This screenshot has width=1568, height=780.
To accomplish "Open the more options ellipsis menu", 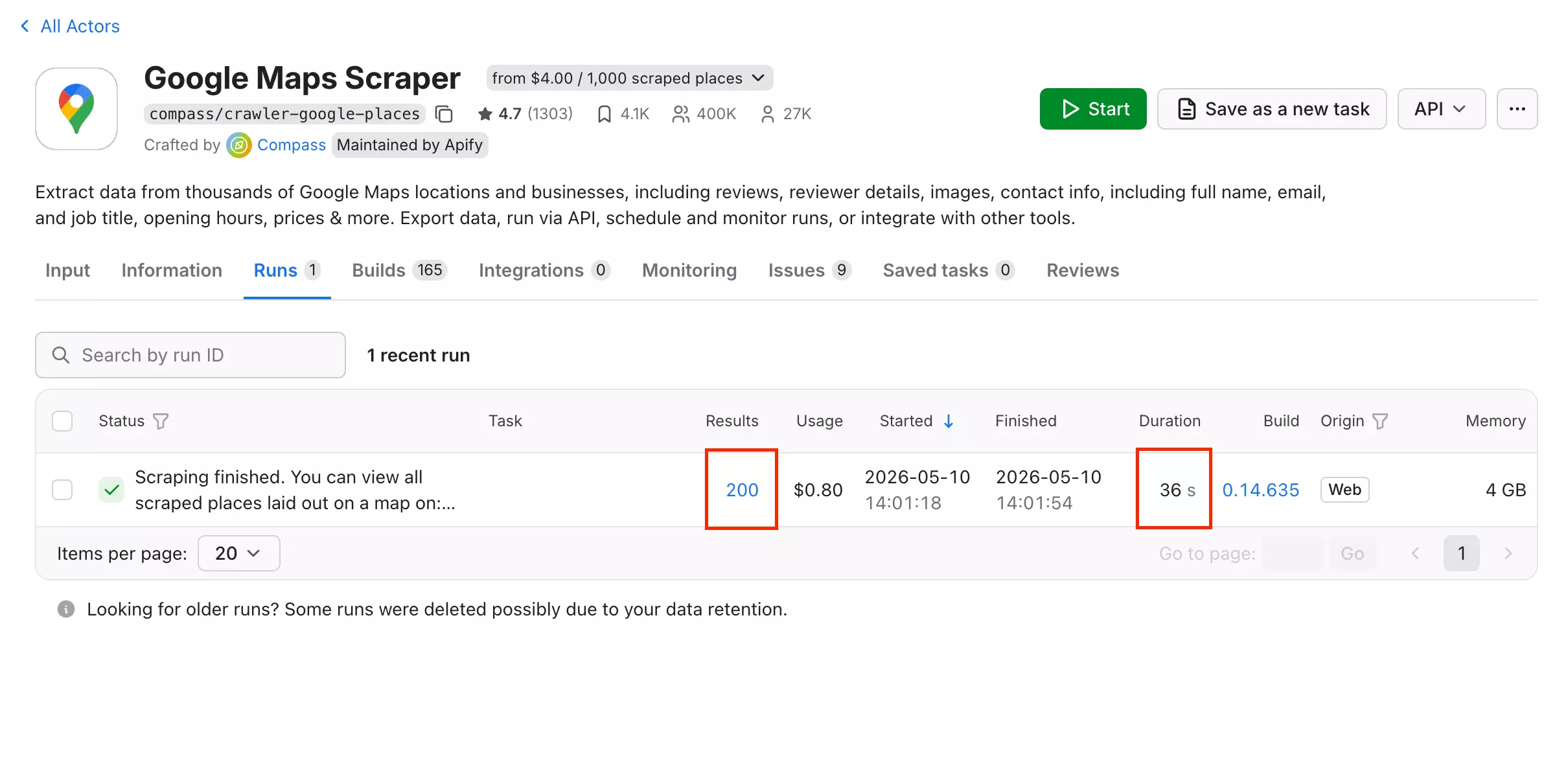I will coord(1517,109).
